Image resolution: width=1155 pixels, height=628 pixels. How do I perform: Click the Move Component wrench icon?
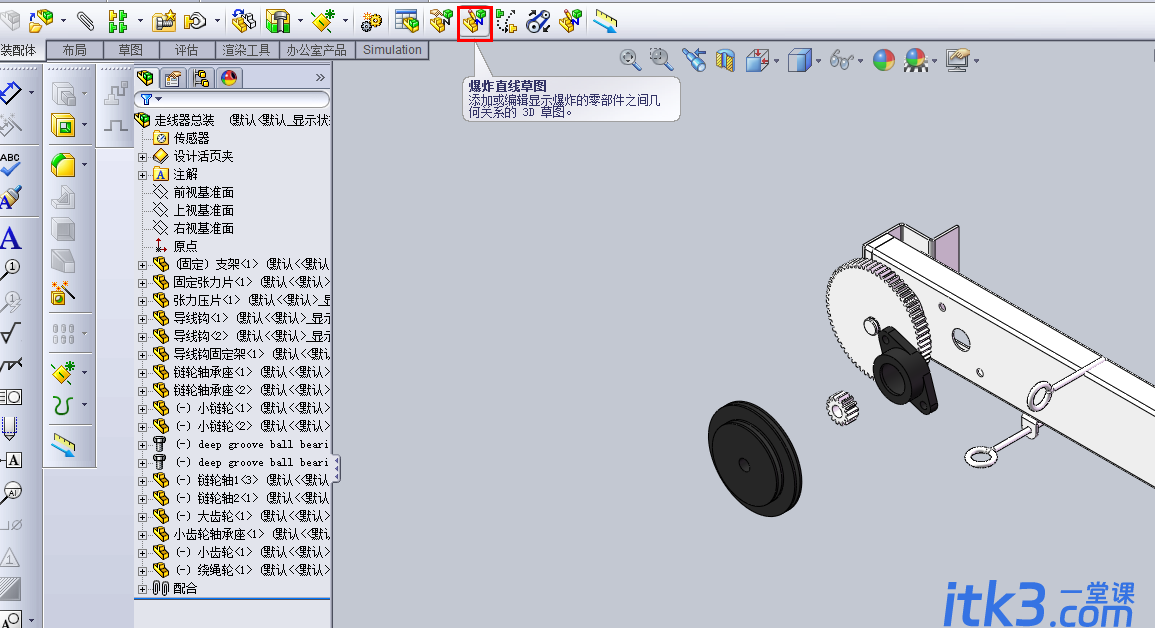195,21
